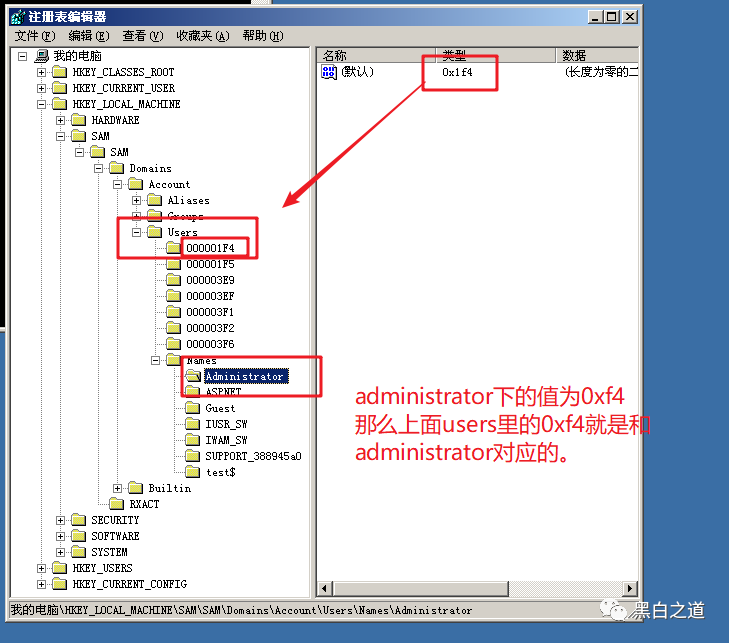Image resolution: width=729 pixels, height=643 pixels.
Task: Click the My Computer icon at tree root
Action: (x=41, y=56)
